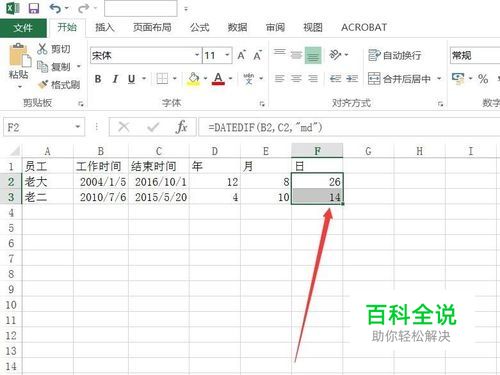Apply the yellow fill bucket
The width and height of the screenshot is (500, 375).
click(x=194, y=79)
